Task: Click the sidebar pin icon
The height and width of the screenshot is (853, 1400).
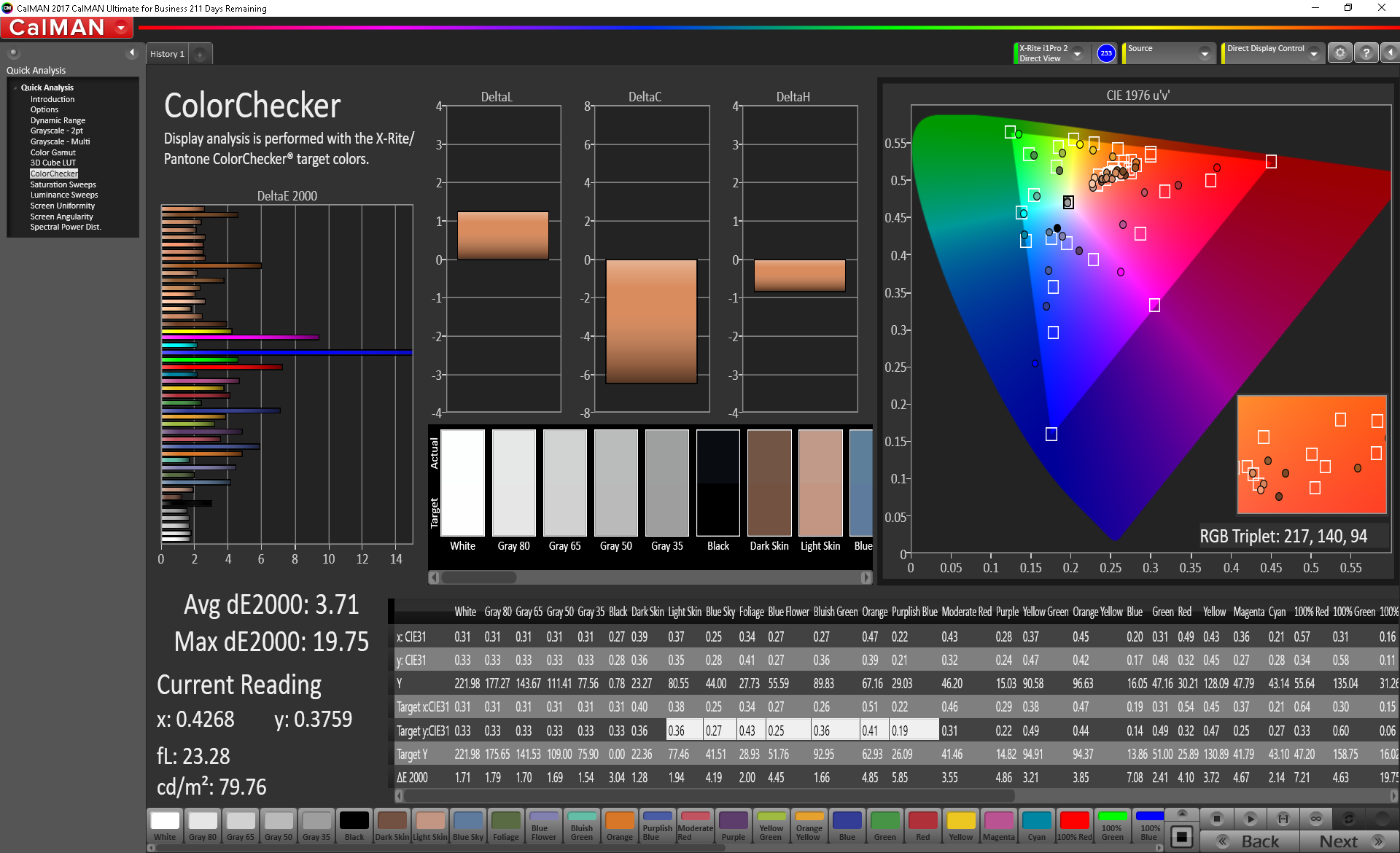Action: [13, 52]
